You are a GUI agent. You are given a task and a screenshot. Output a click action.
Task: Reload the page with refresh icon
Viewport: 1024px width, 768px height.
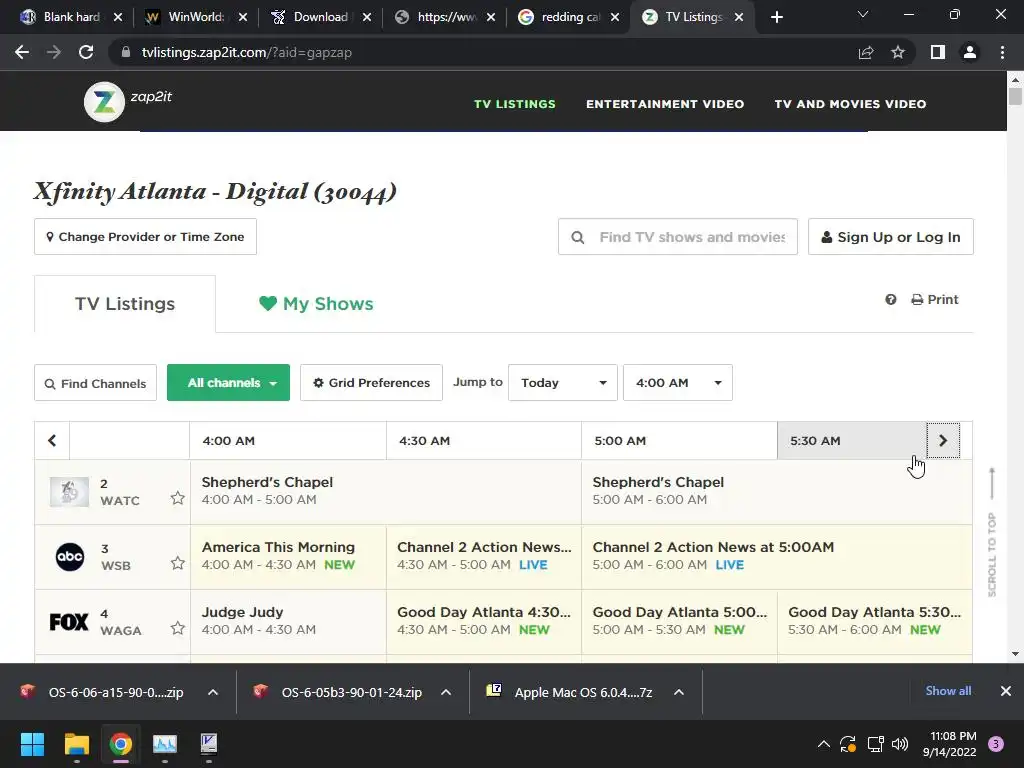(86, 52)
